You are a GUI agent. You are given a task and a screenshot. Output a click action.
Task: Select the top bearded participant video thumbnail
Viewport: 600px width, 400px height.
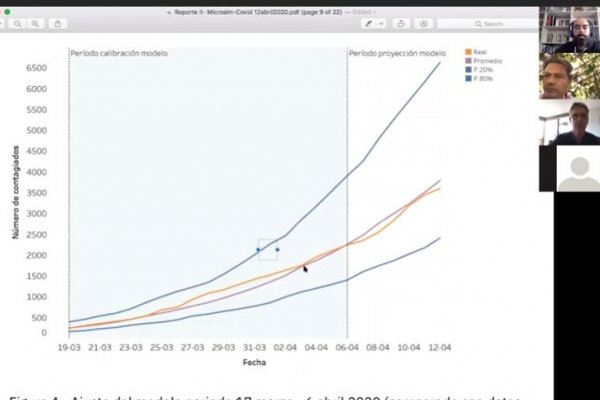[569, 30]
